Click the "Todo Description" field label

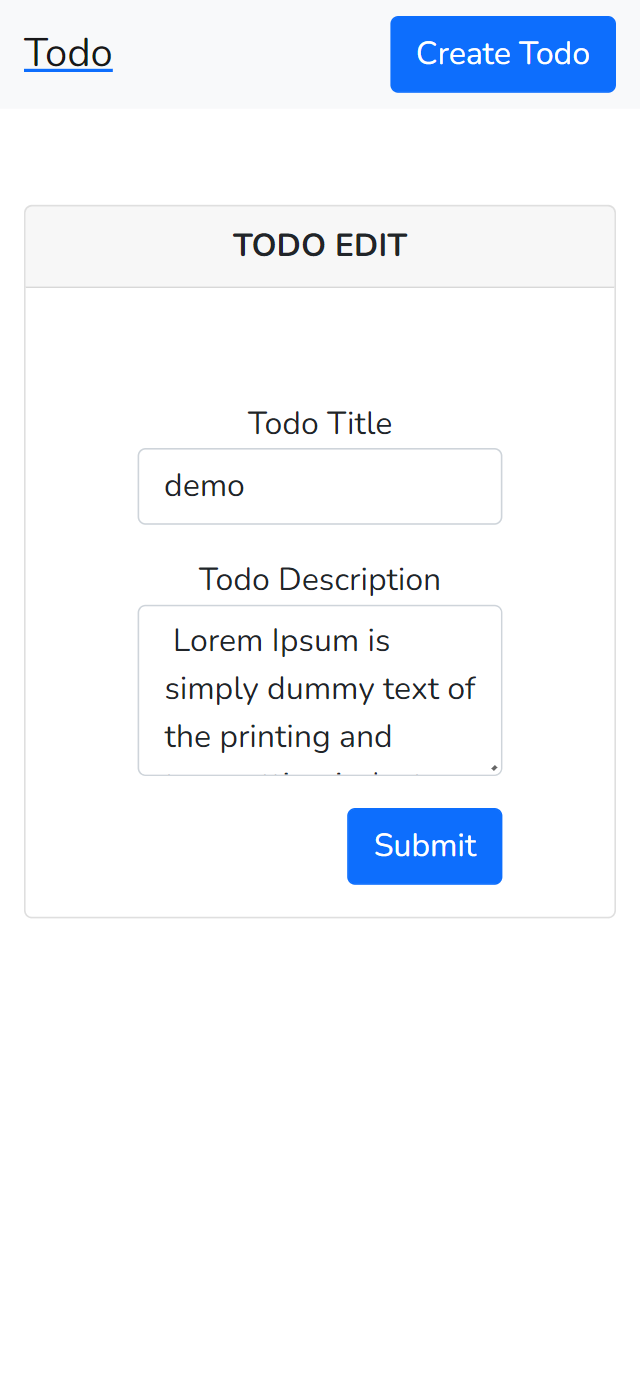coord(320,579)
